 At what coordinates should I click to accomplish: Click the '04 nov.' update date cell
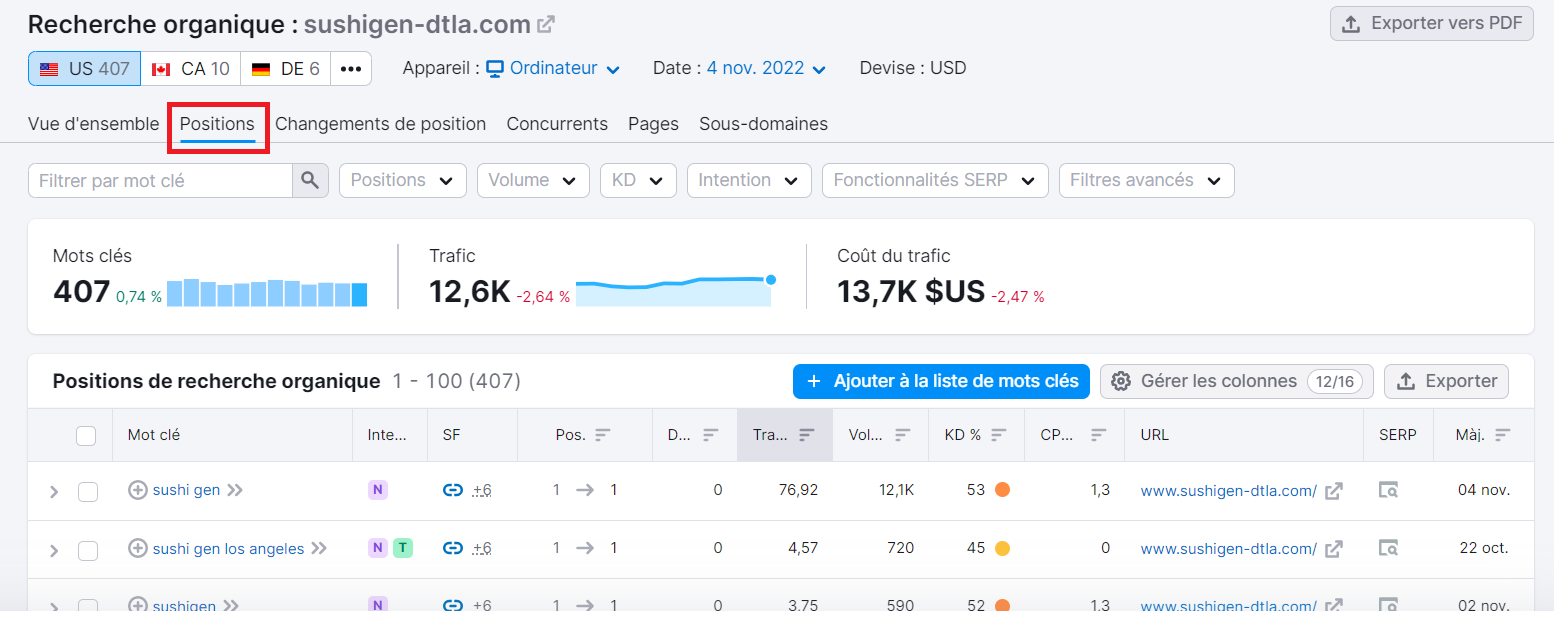[1484, 490]
